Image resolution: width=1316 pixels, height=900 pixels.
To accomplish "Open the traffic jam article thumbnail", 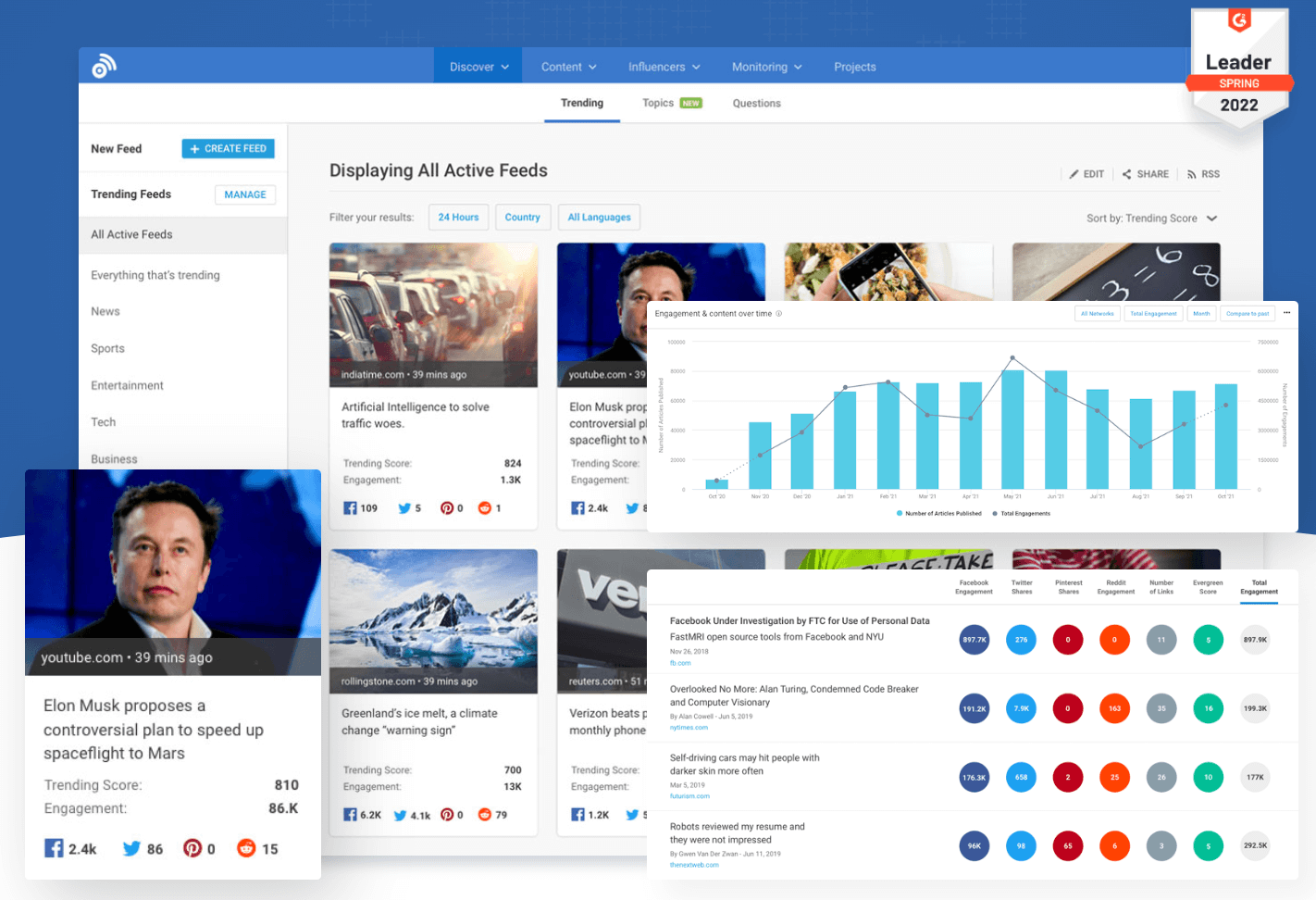I will [x=433, y=315].
